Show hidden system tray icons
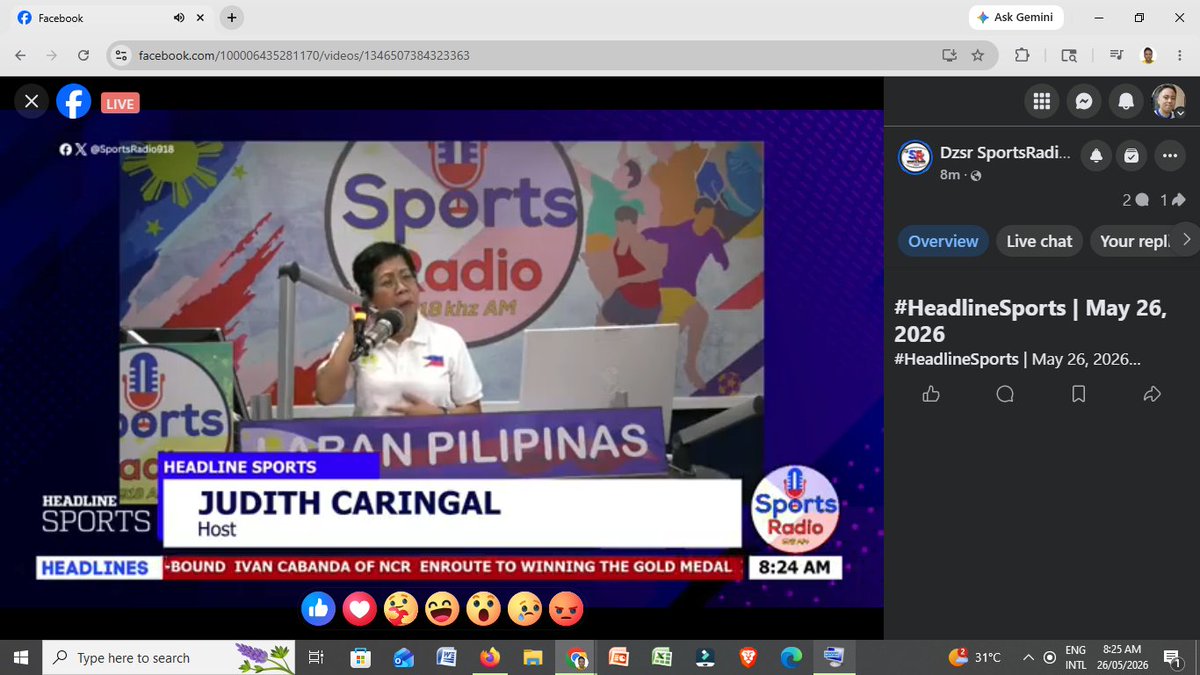This screenshot has height=675, width=1200. [x=1028, y=657]
